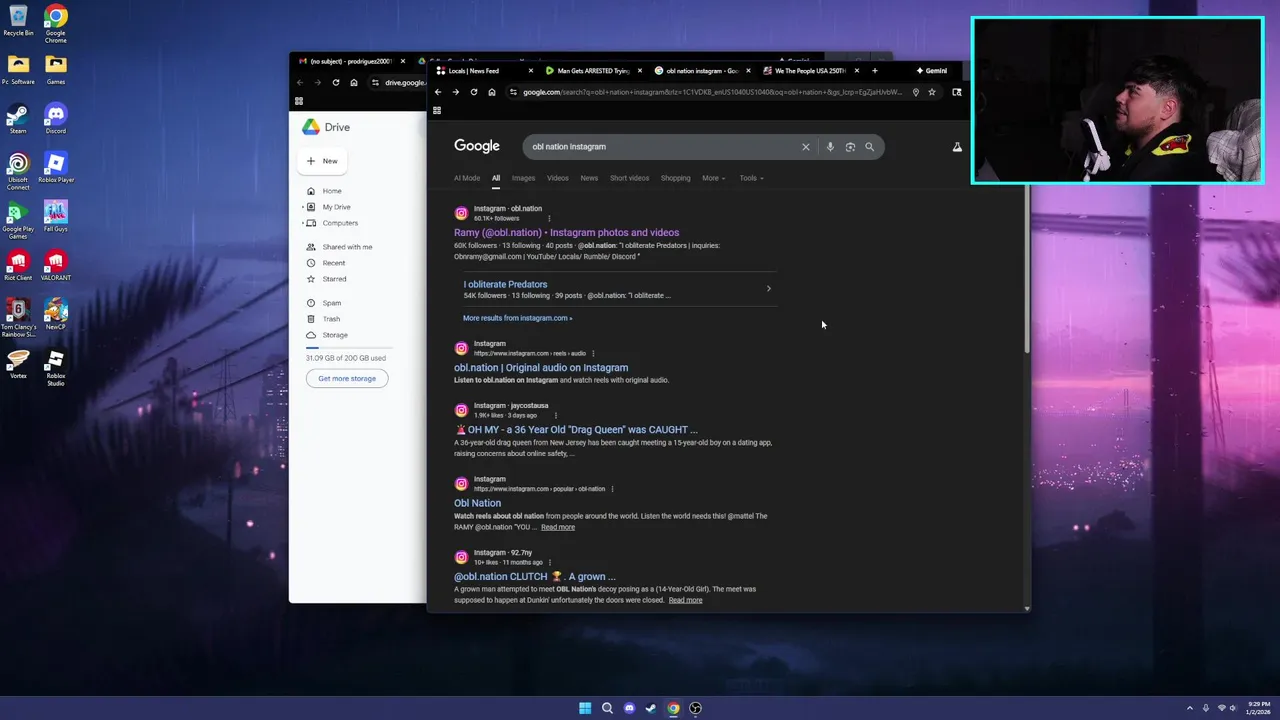Open more options for jaycostausa result
1280x720 pixels.
coord(555,415)
